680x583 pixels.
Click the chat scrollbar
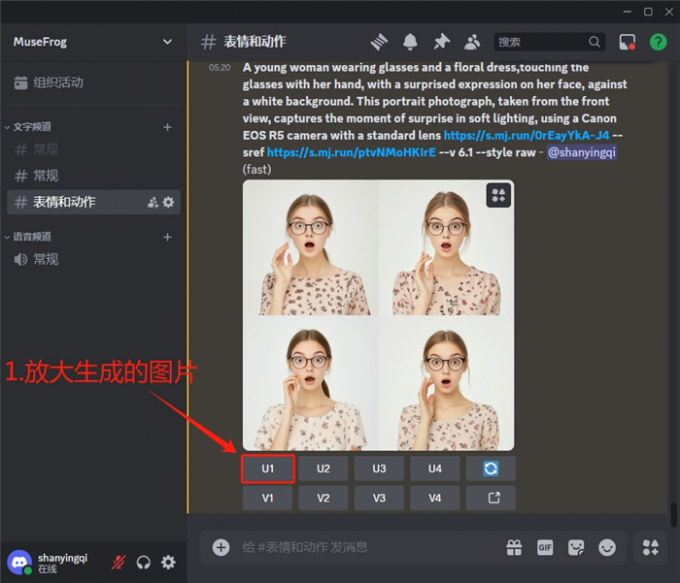pos(673,515)
